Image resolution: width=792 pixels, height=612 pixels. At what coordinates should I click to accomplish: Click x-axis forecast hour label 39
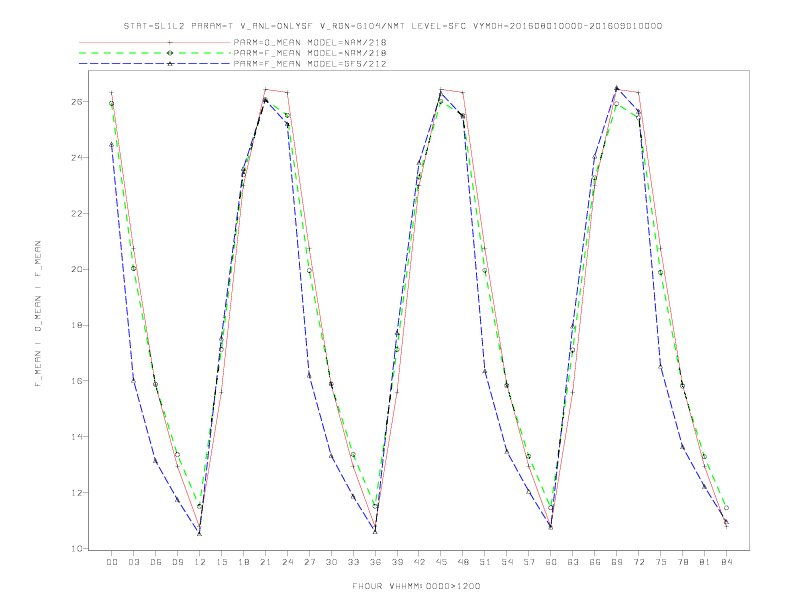pos(397,562)
